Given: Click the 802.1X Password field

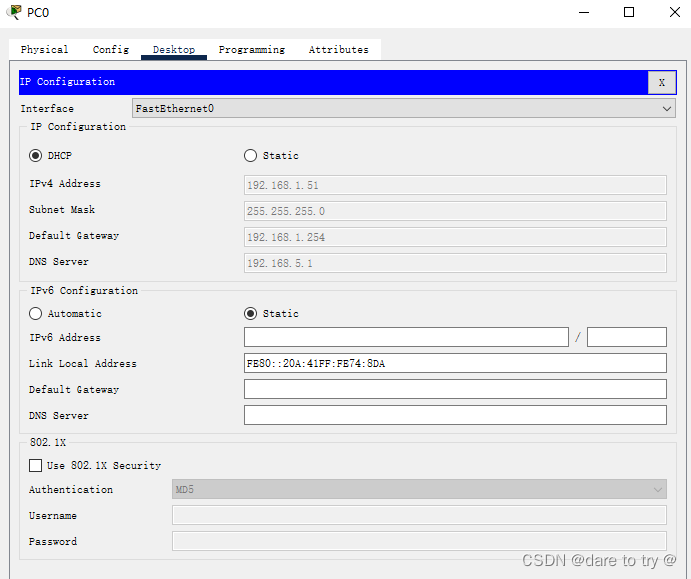Looking at the screenshot, I should tap(419, 541).
